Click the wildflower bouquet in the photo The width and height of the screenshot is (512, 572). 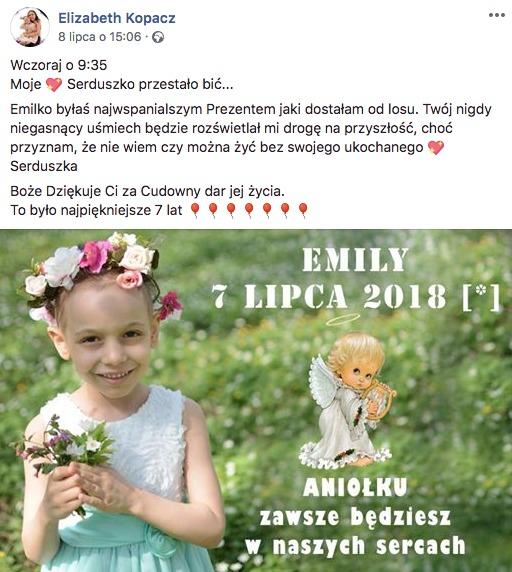(64, 447)
